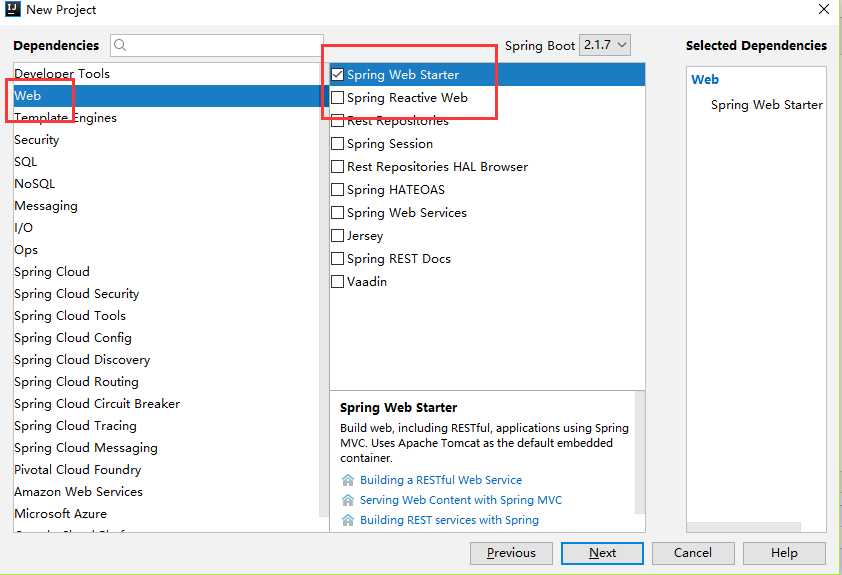
Task: Open Building REST services with Spring link
Action: click(449, 520)
